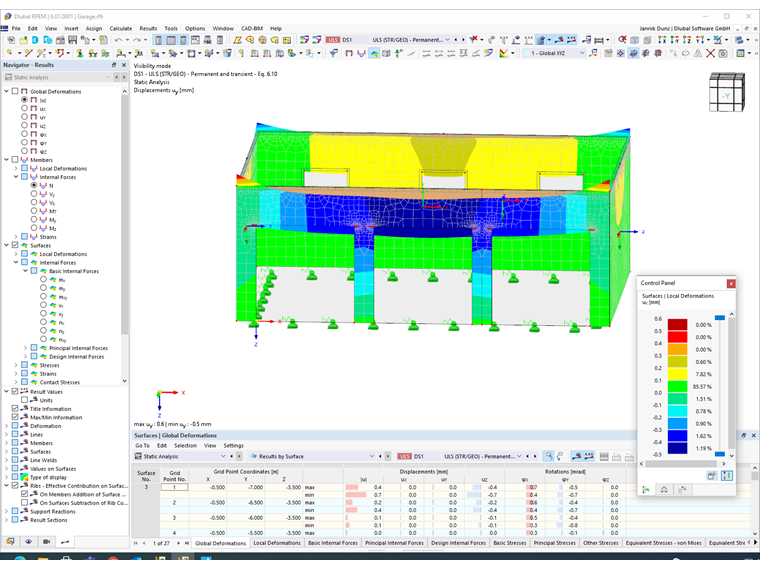This screenshot has height=570, width=760.
Task: Click the red X delete icon in second toolbar
Action: click(710, 53)
